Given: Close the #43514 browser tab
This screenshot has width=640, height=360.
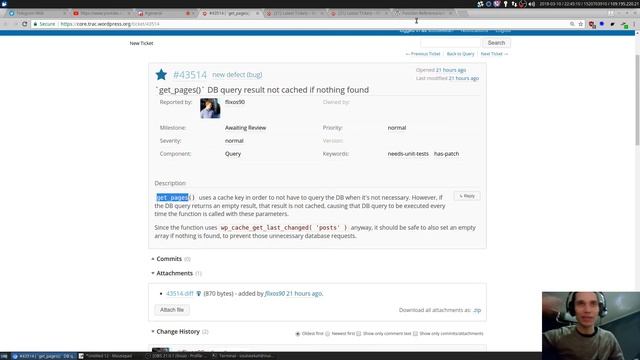Looking at the screenshot, I should point(257,13).
